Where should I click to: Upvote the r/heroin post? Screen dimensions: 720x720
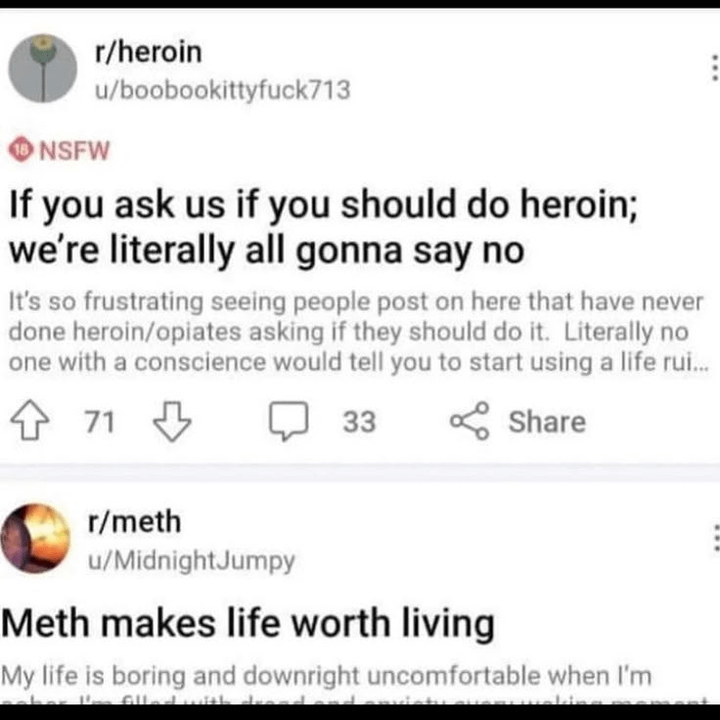pos(34,422)
